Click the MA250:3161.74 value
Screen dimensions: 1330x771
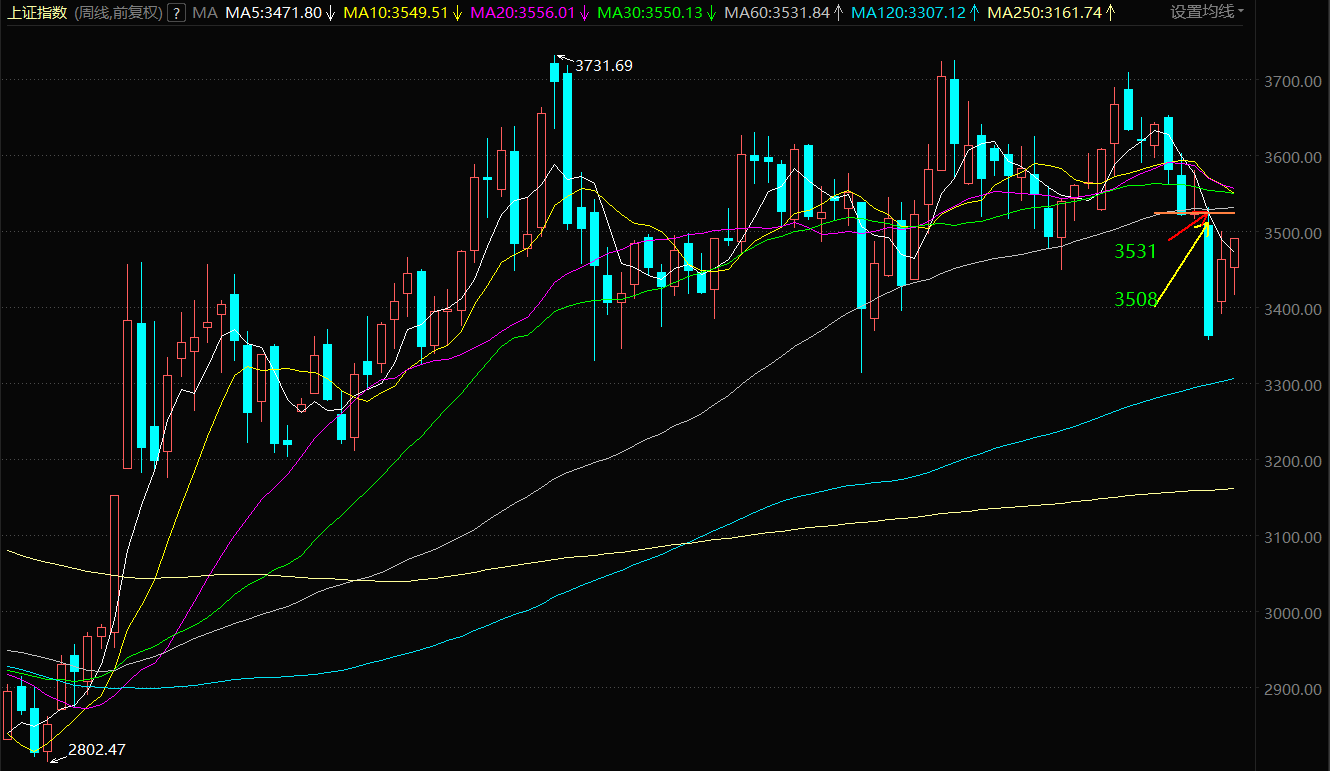pos(1043,13)
